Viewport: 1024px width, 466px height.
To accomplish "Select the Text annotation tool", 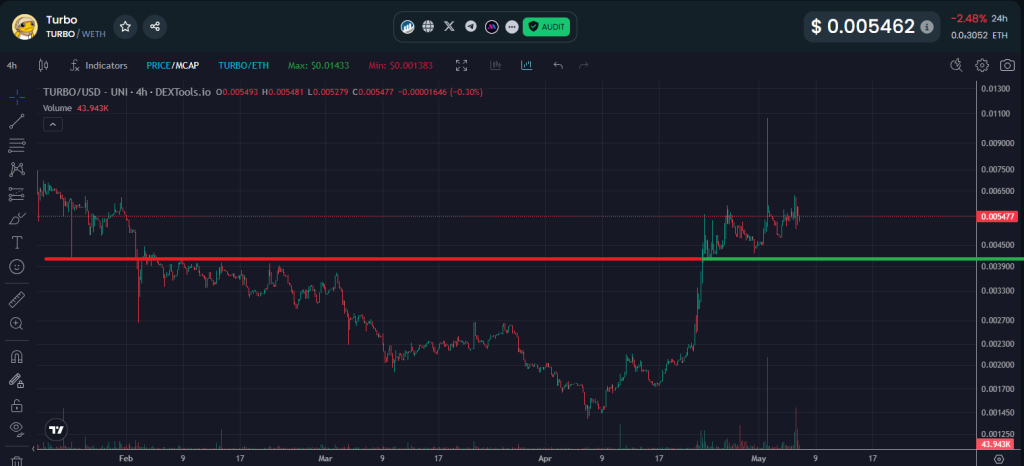I will (17, 242).
